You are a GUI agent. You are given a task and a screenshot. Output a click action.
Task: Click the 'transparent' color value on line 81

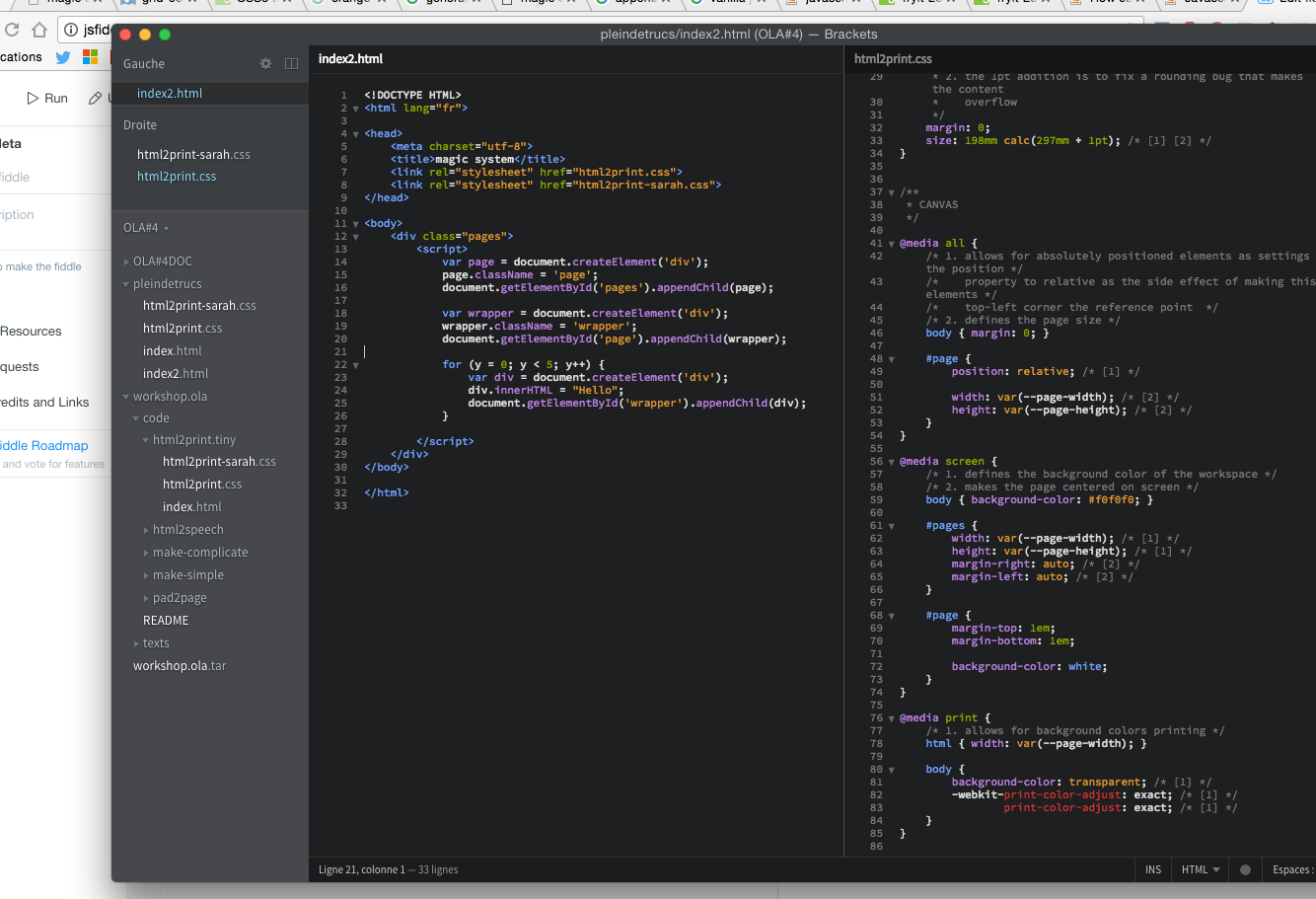coord(1107,783)
